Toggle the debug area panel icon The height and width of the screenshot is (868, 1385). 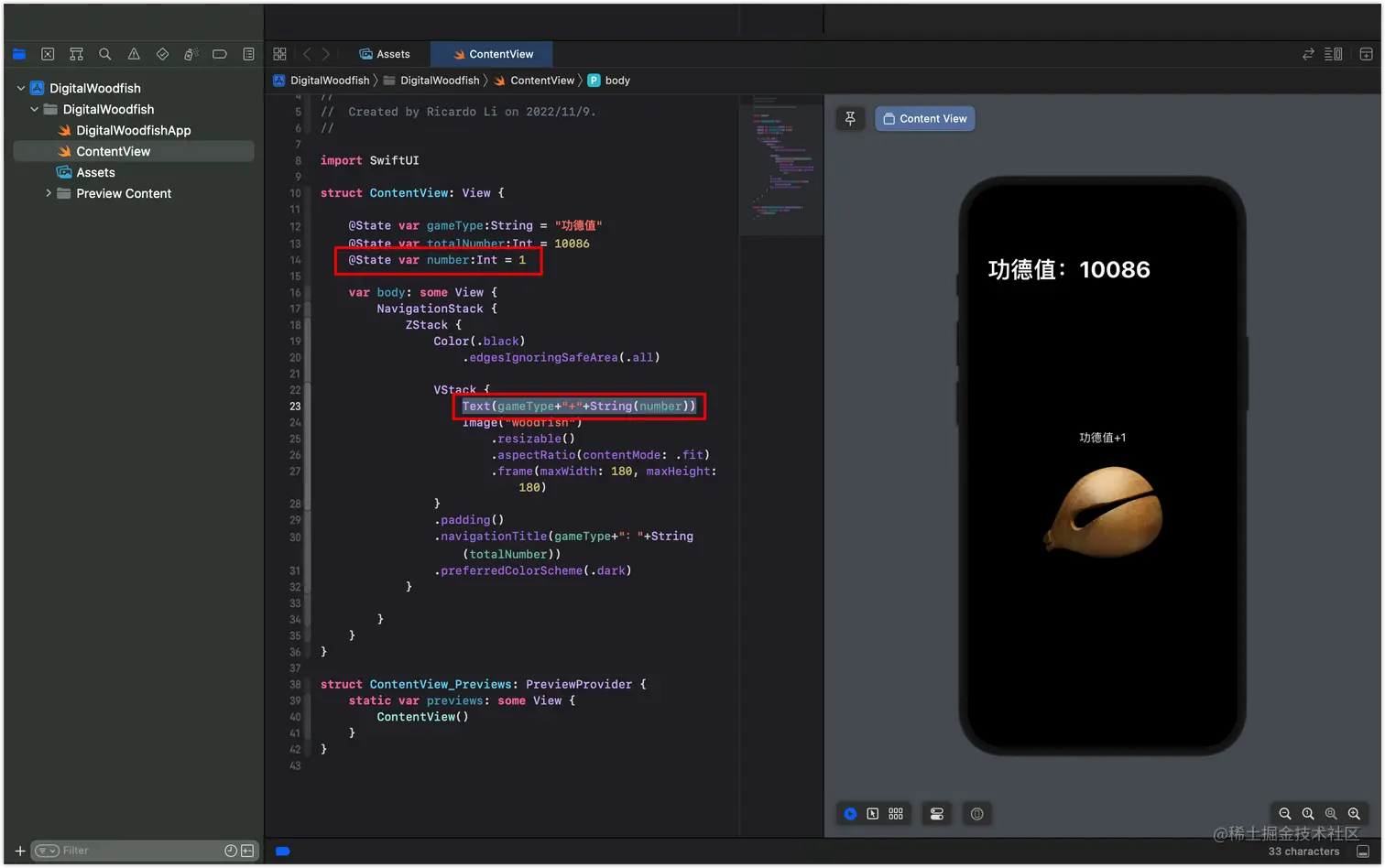[1363, 852]
